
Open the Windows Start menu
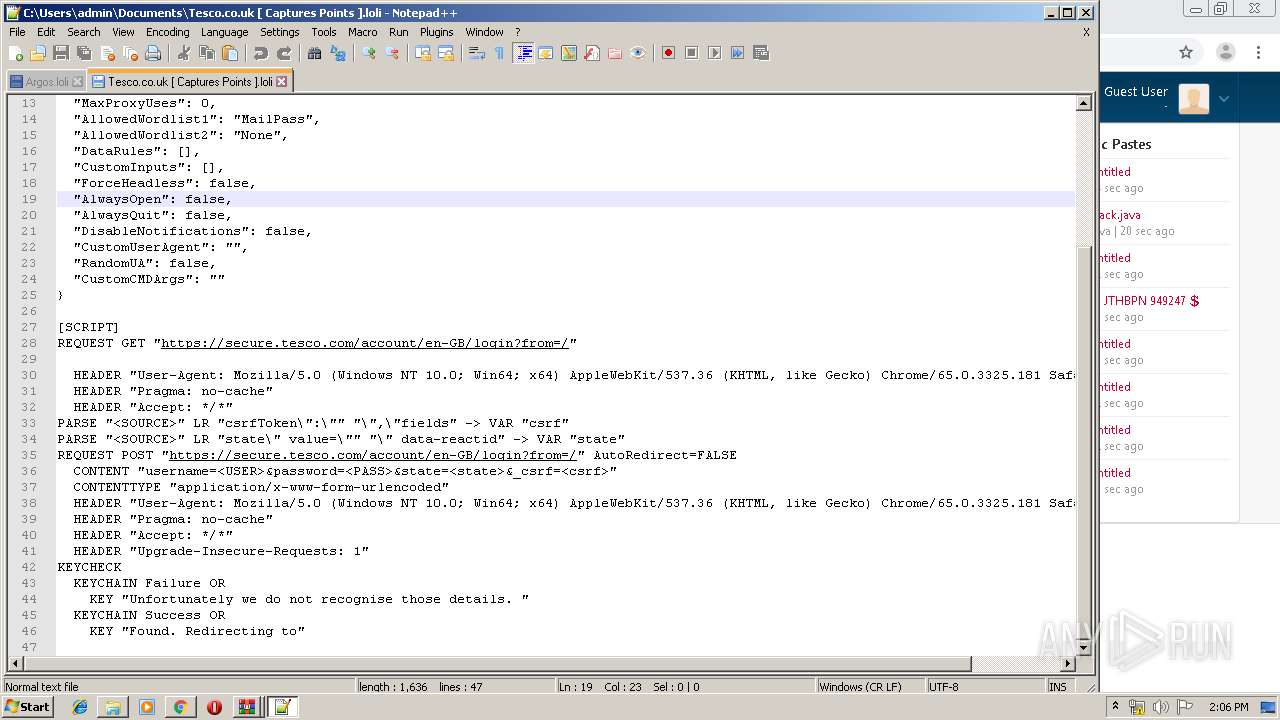tap(27, 707)
